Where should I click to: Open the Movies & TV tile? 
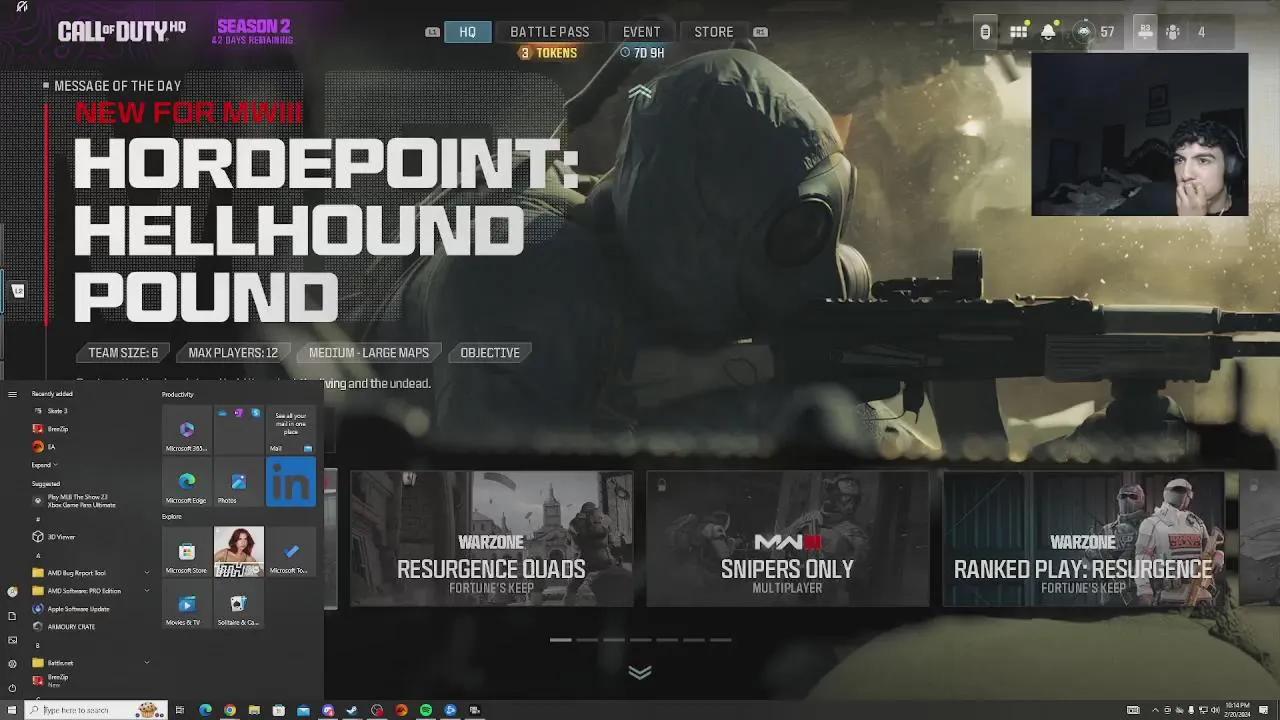tap(187, 604)
